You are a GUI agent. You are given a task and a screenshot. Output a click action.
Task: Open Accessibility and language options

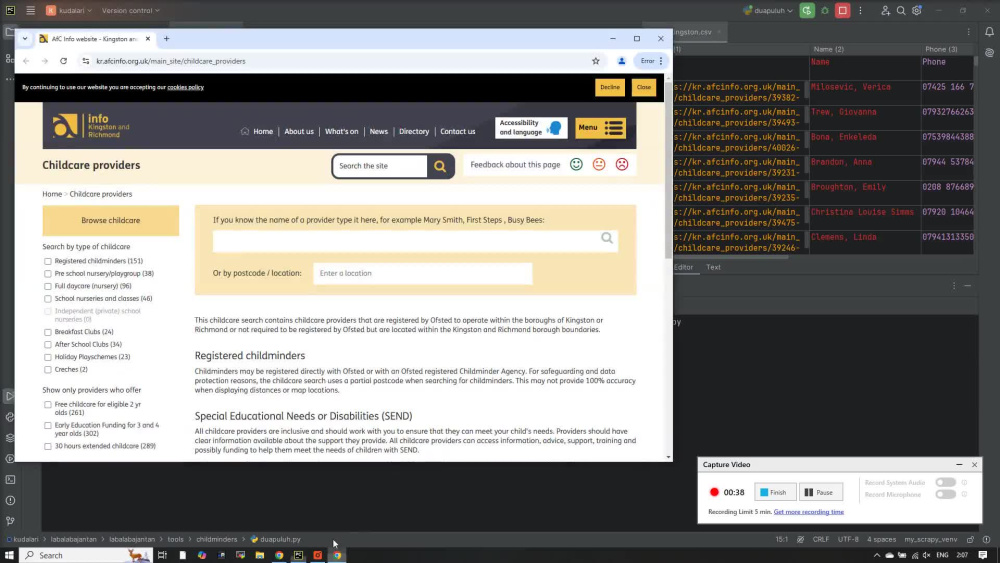point(531,128)
